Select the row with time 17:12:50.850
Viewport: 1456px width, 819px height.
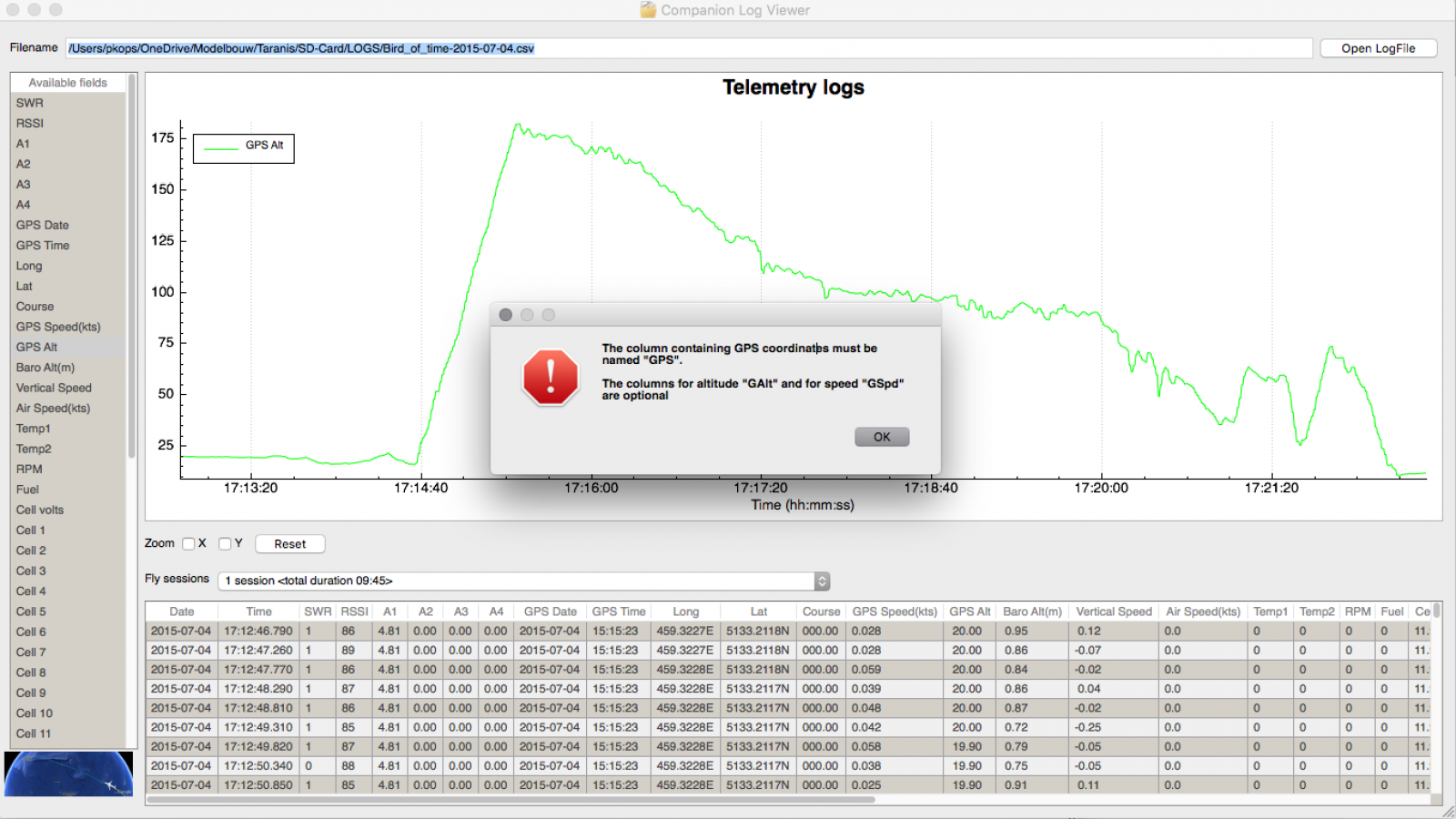(x=788, y=785)
